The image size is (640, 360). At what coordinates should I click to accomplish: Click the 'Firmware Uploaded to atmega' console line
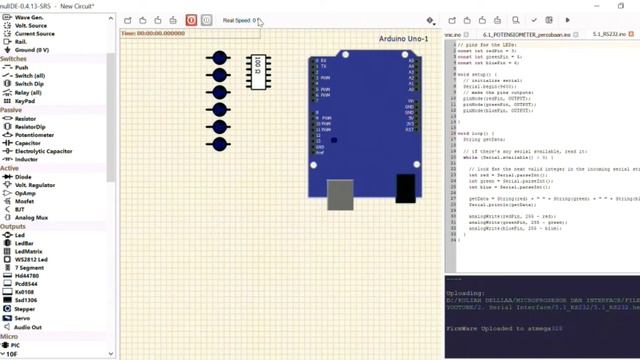[x=504, y=329]
